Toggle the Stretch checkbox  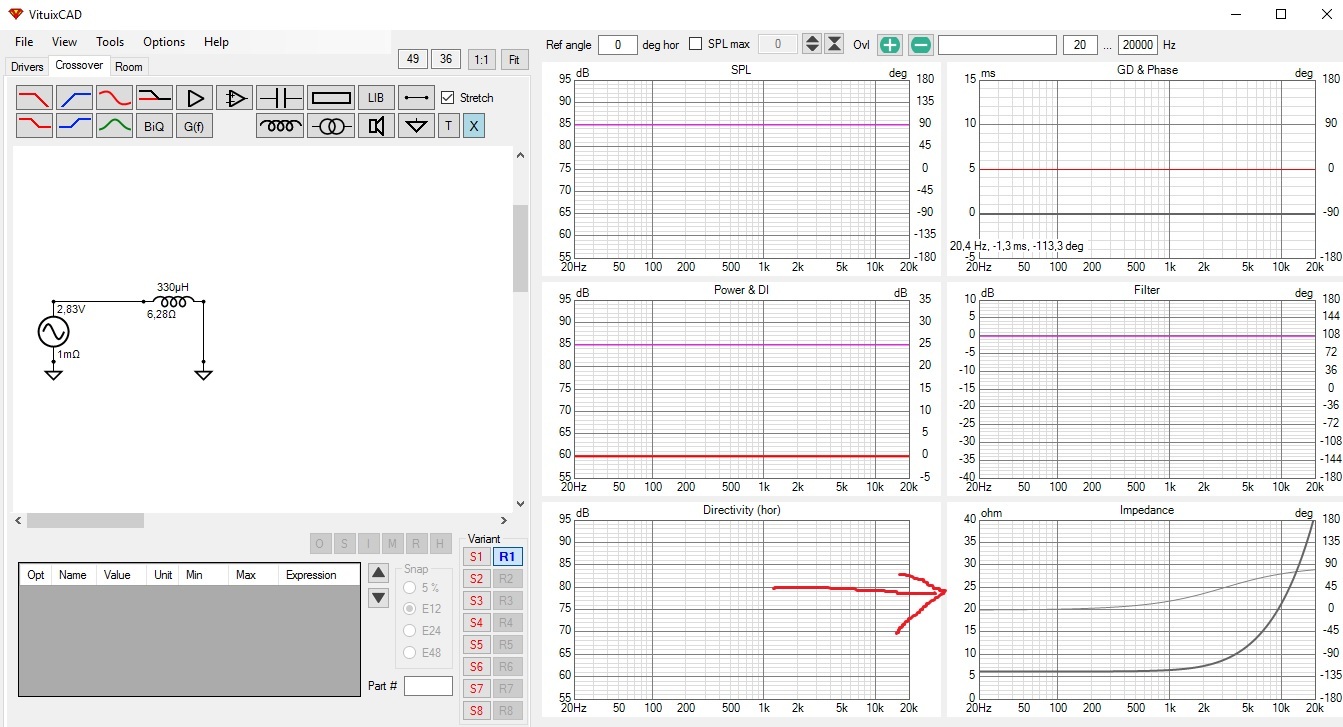[447, 98]
